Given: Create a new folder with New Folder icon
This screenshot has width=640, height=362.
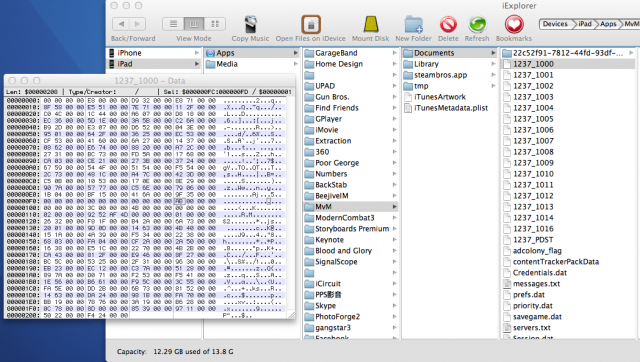Looking at the screenshot, I should point(413,24).
